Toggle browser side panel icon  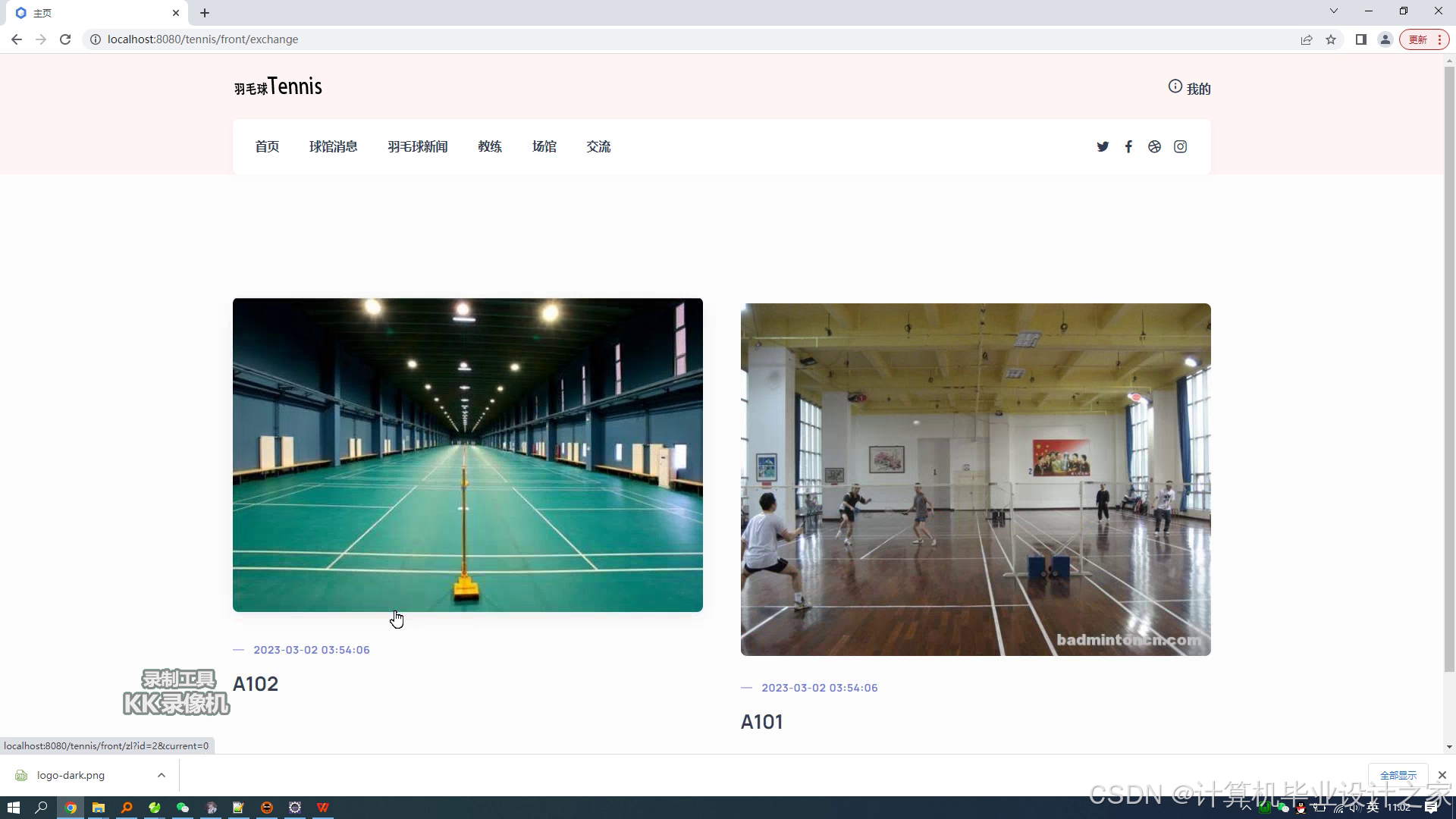click(1361, 39)
